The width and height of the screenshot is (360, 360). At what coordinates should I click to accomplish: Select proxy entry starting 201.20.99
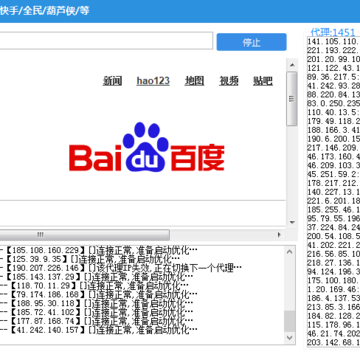point(333,59)
